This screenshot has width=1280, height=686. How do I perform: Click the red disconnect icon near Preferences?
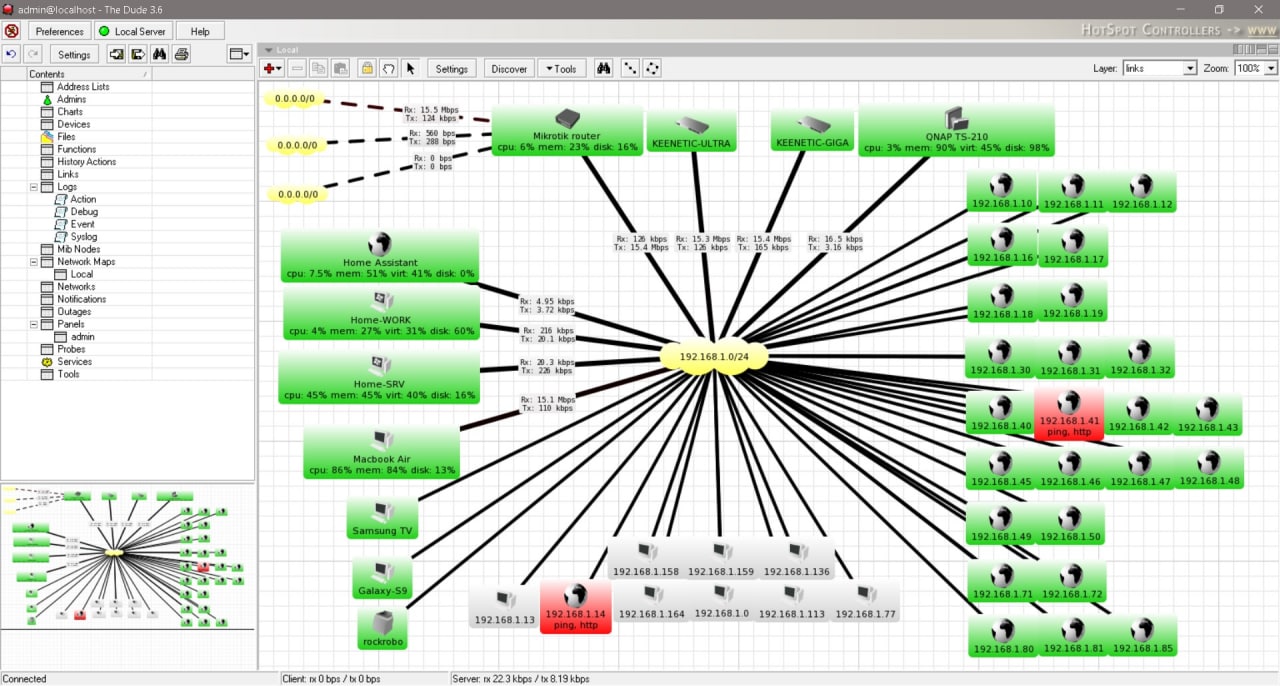[x=11, y=31]
